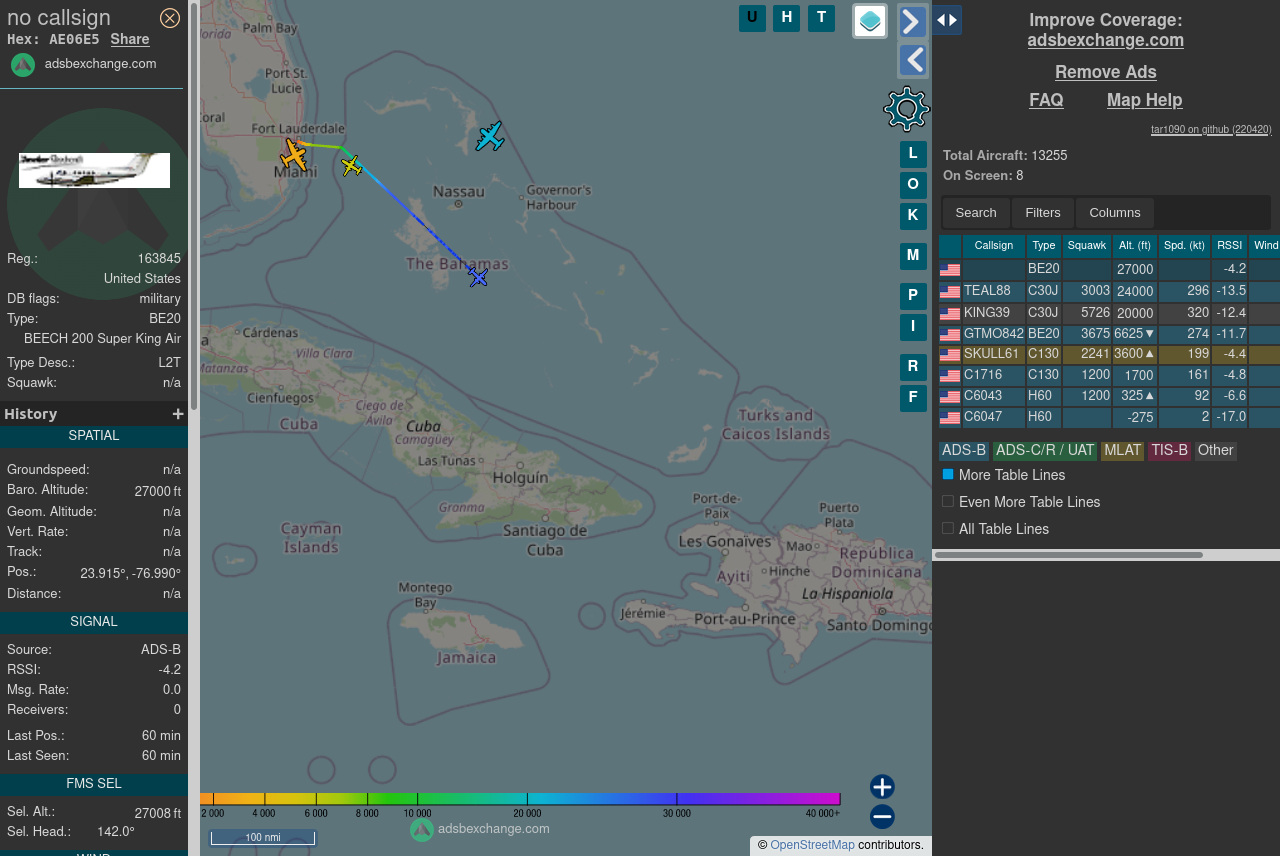Click the Share link for AE06E5
Viewport: 1280px width, 856px height.
coord(130,39)
